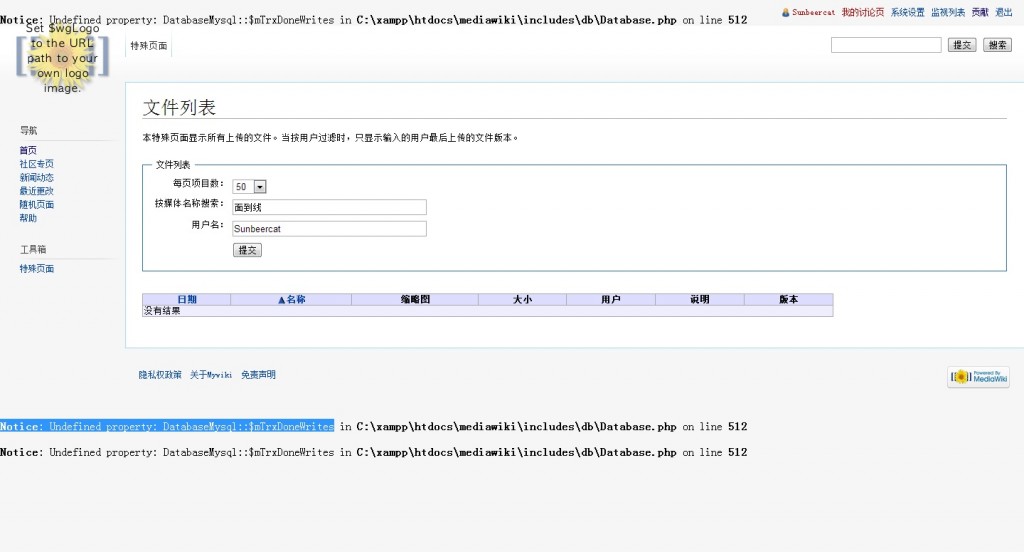Click the 首页 link in the sidebar
The height and width of the screenshot is (552, 1024).
pos(28,150)
